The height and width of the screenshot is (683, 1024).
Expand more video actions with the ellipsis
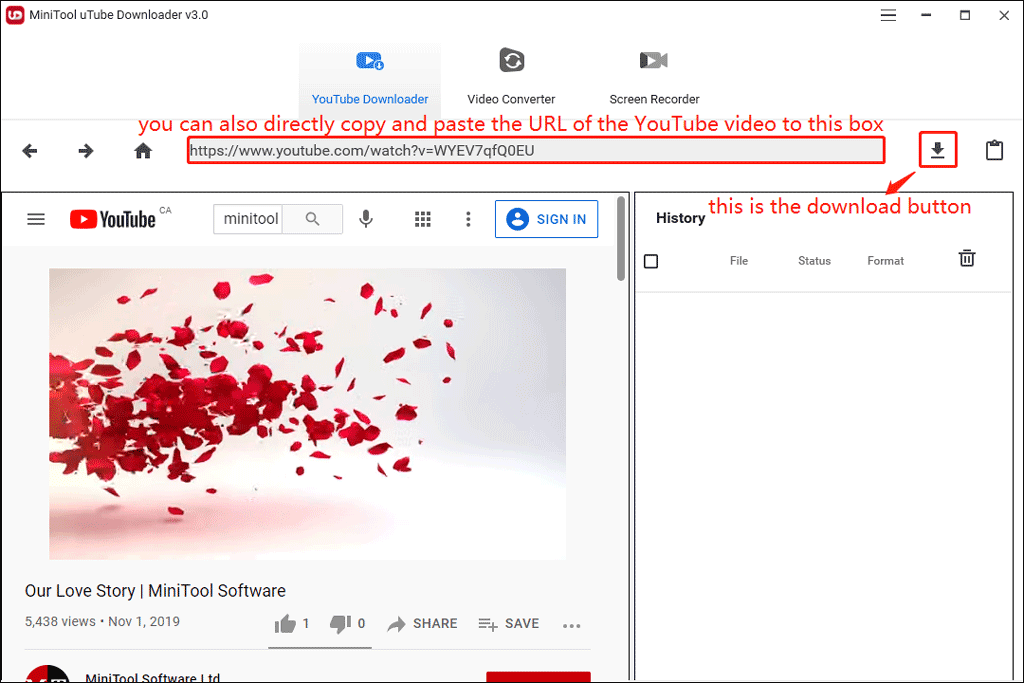(x=572, y=625)
